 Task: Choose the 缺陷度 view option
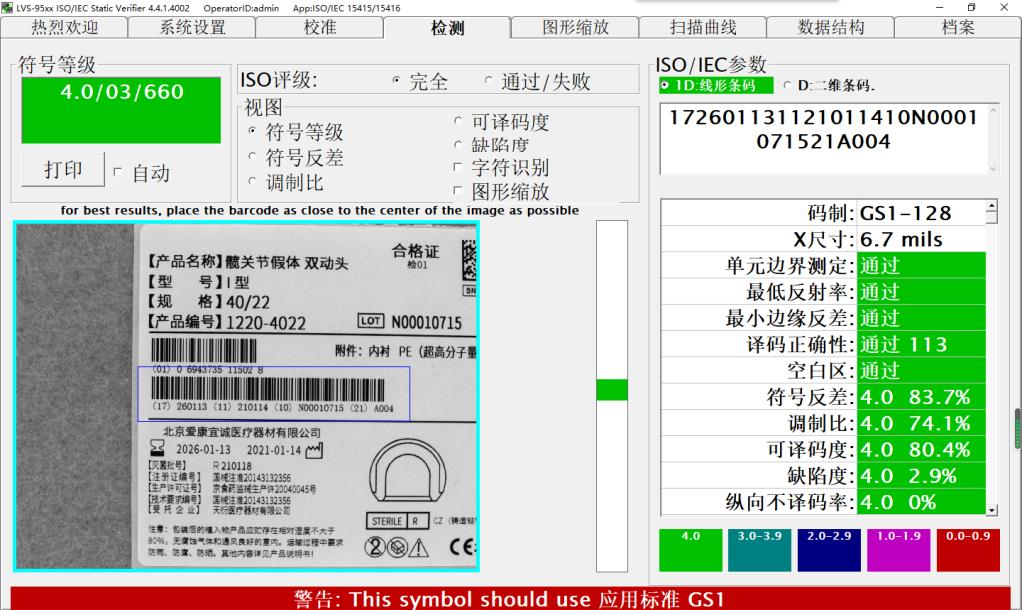(x=458, y=144)
